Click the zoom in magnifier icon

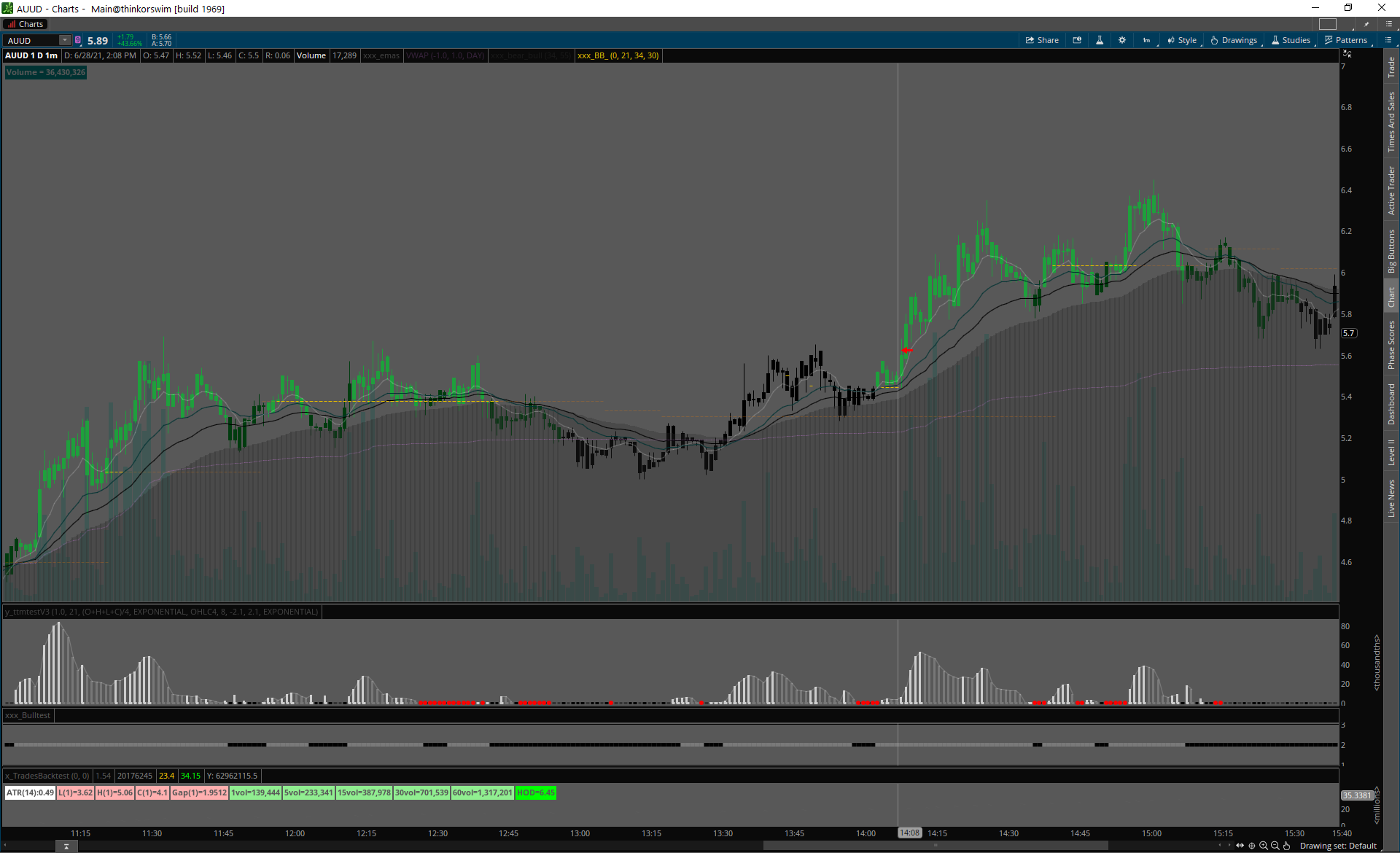pos(1264,846)
